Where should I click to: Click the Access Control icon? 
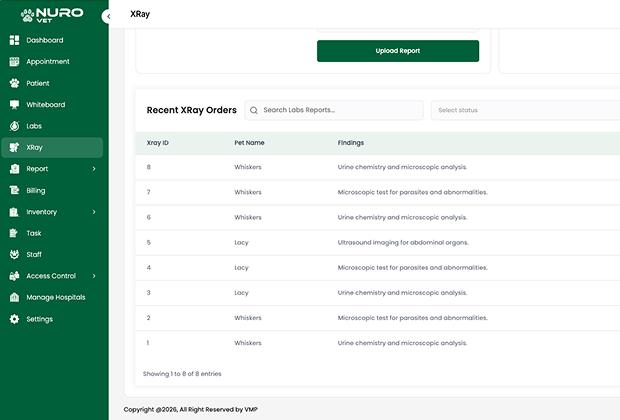(14, 276)
